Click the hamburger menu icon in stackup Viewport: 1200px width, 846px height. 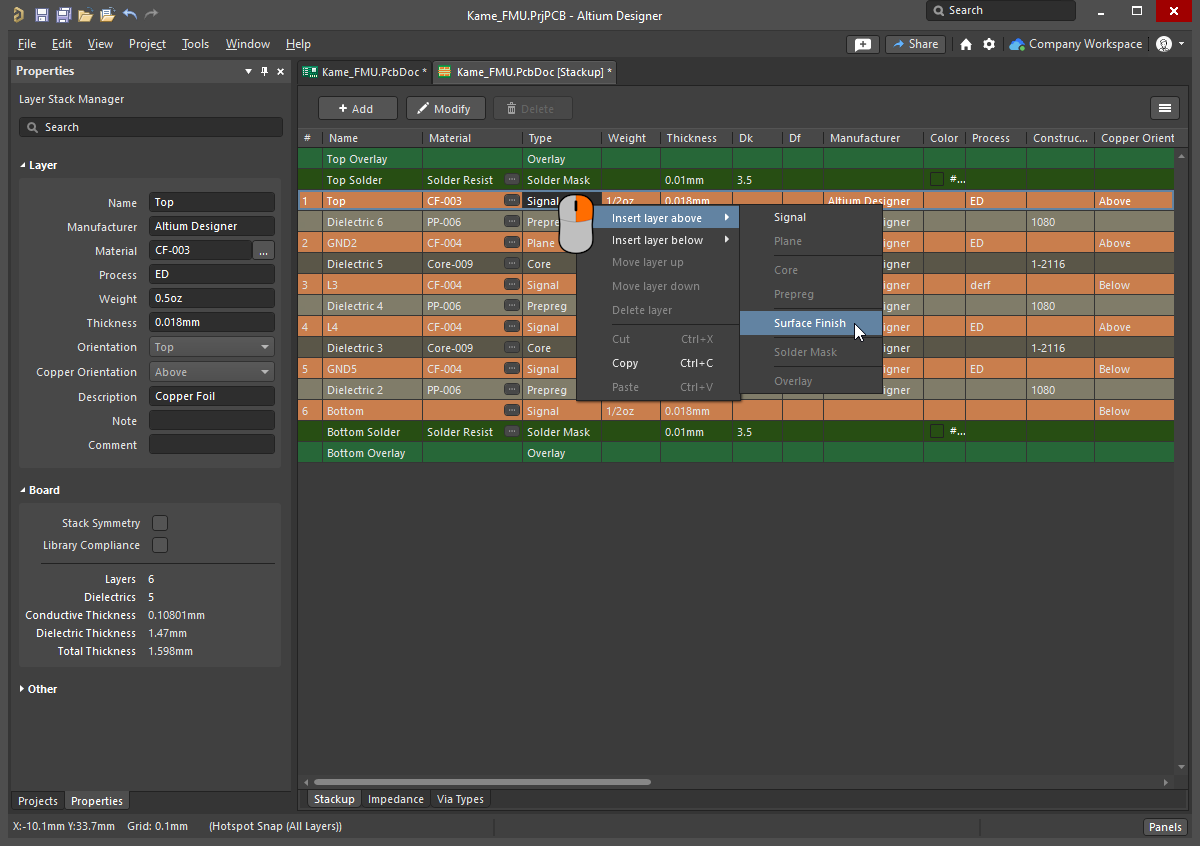(1164, 109)
